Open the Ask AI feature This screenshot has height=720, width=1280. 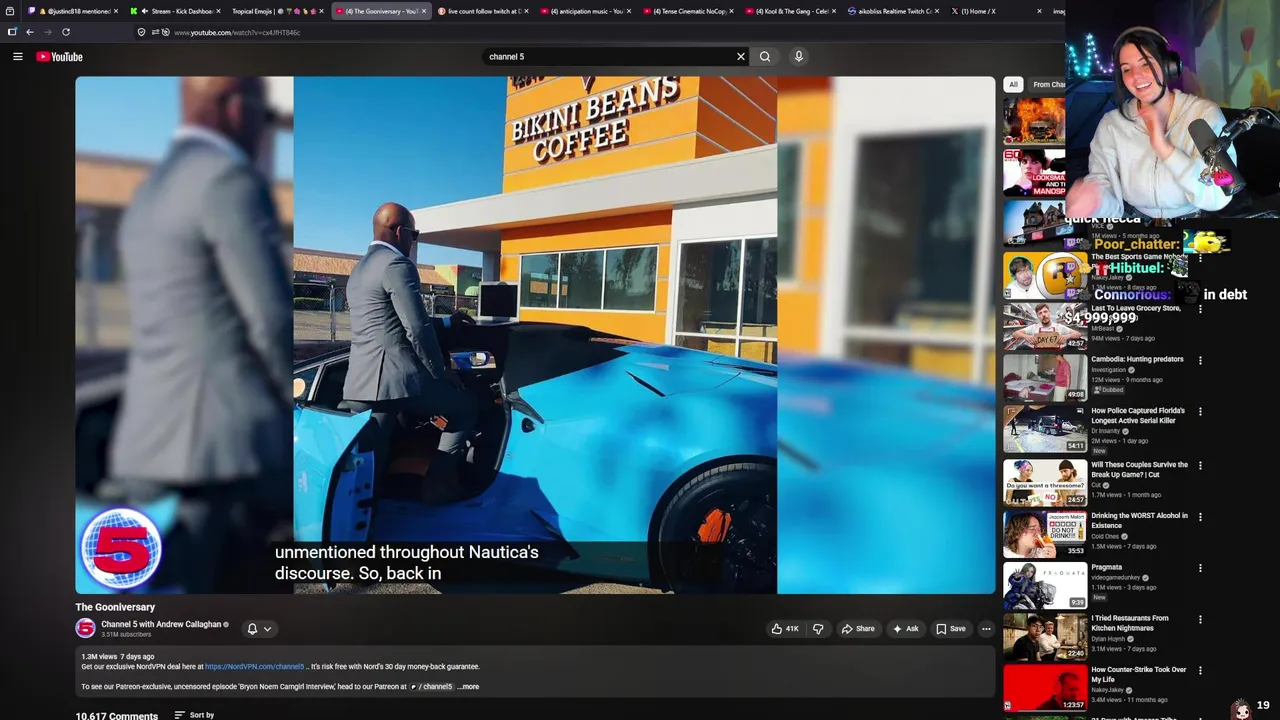(906, 629)
